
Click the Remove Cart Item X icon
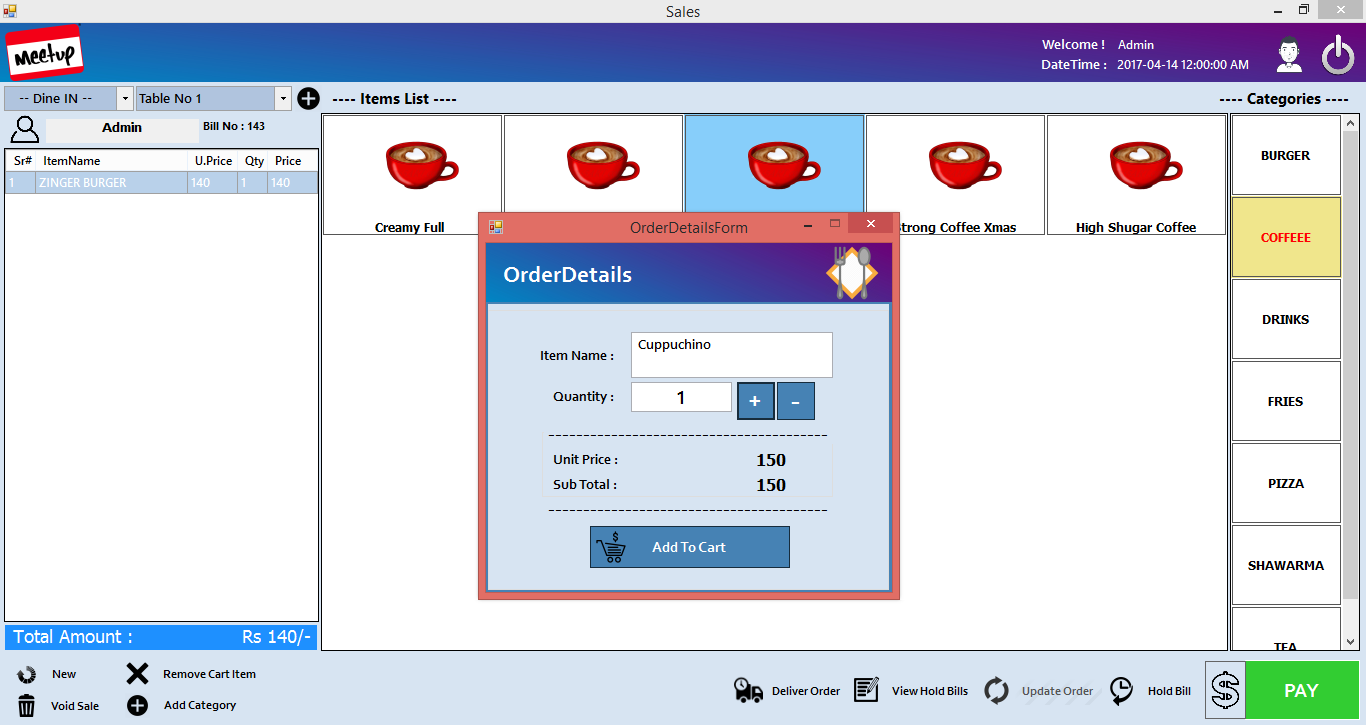pos(136,674)
